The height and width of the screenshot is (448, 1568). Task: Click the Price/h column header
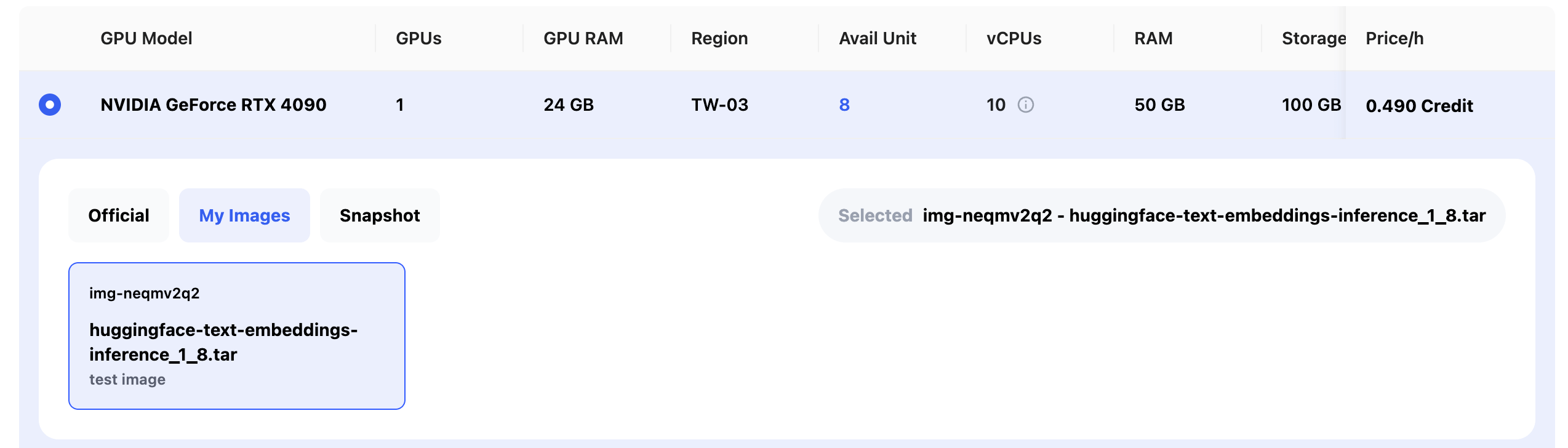click(1394, 38)
